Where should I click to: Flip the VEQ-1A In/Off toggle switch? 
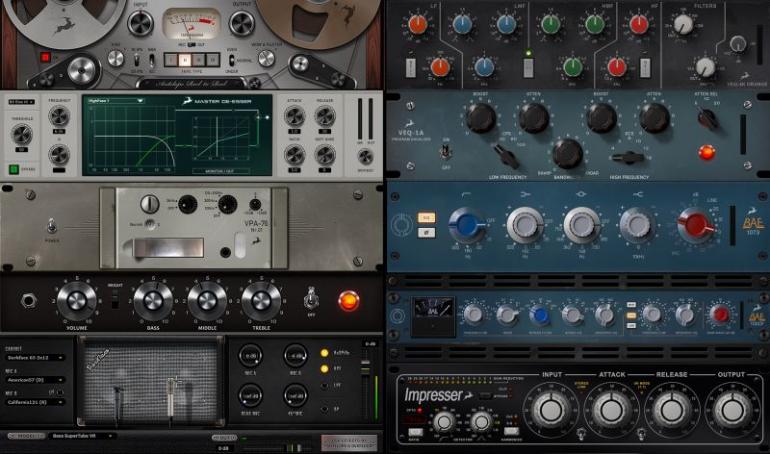tap(446, 152)
